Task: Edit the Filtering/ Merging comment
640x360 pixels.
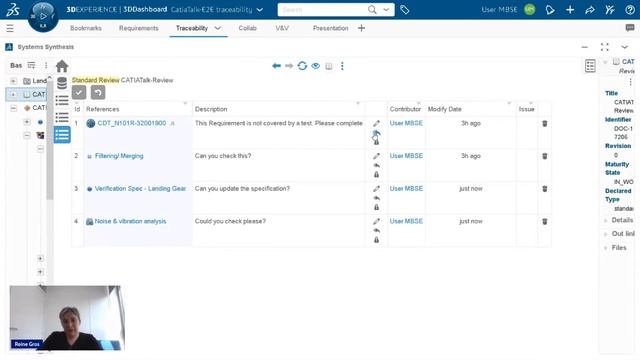Action: 376,156
